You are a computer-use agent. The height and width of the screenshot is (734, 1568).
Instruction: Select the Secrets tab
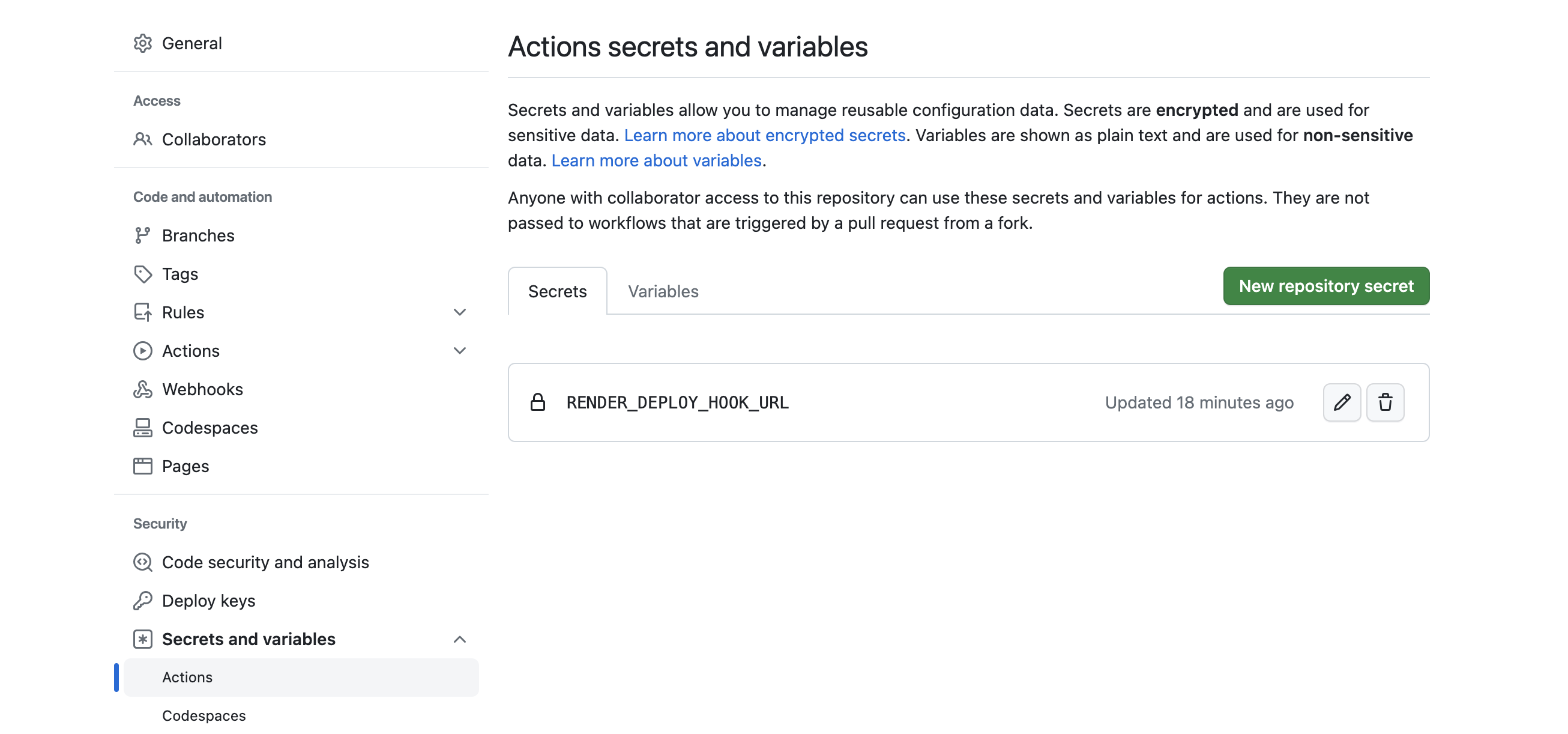coord(557,291)
